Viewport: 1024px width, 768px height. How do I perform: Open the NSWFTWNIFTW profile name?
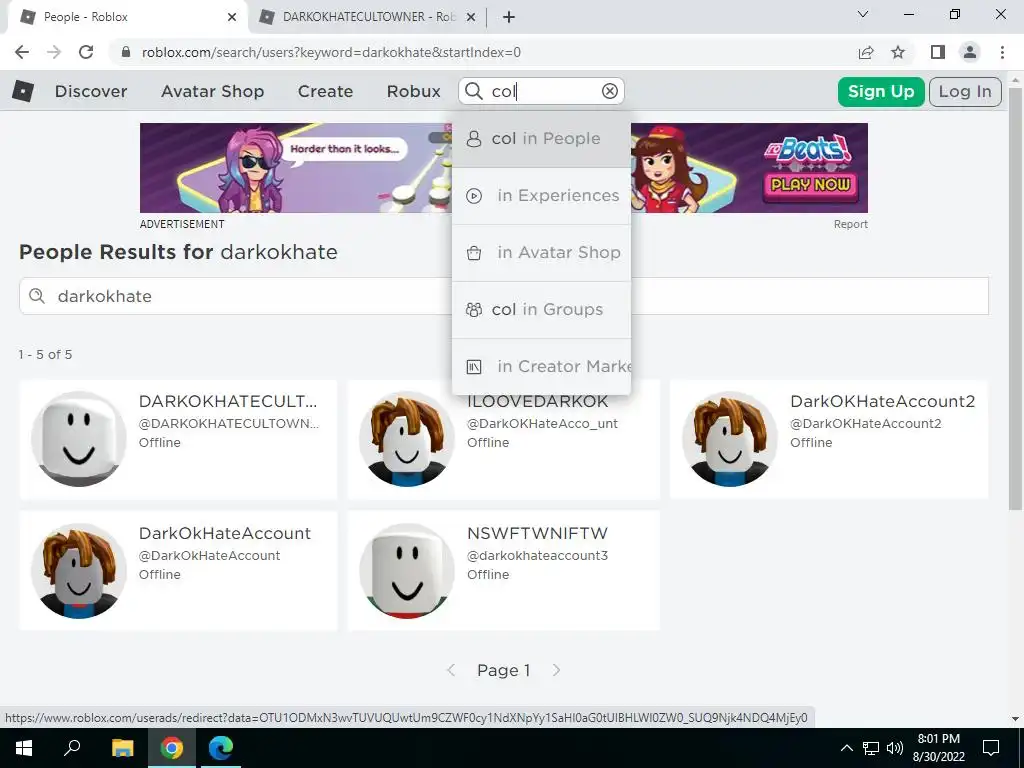pyautogui.click(x=537, y=533)
